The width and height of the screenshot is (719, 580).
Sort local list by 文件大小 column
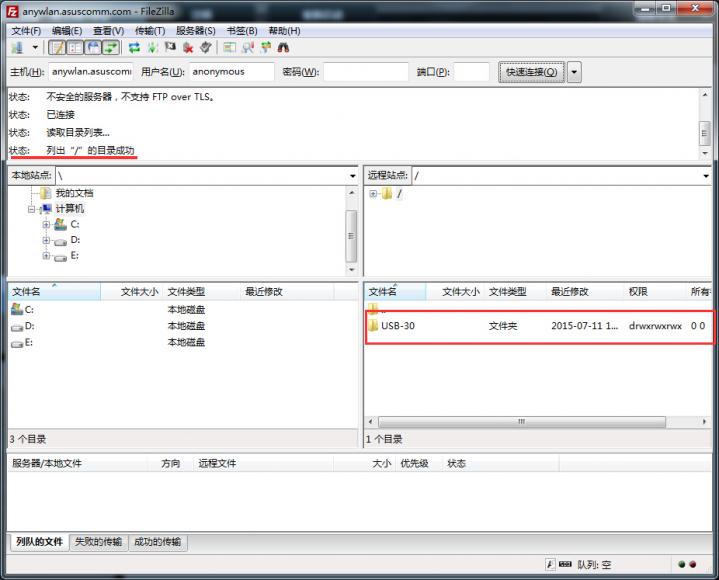point(132,292)
